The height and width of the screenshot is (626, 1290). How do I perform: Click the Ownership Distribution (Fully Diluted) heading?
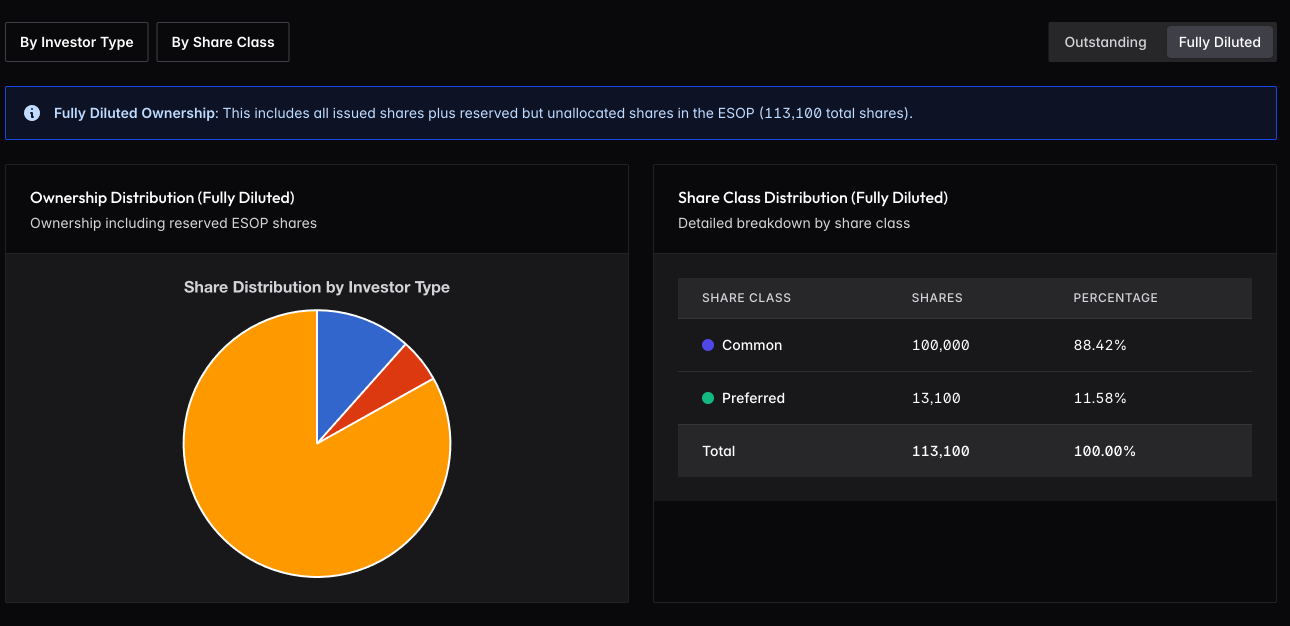[x=162, y=198]
